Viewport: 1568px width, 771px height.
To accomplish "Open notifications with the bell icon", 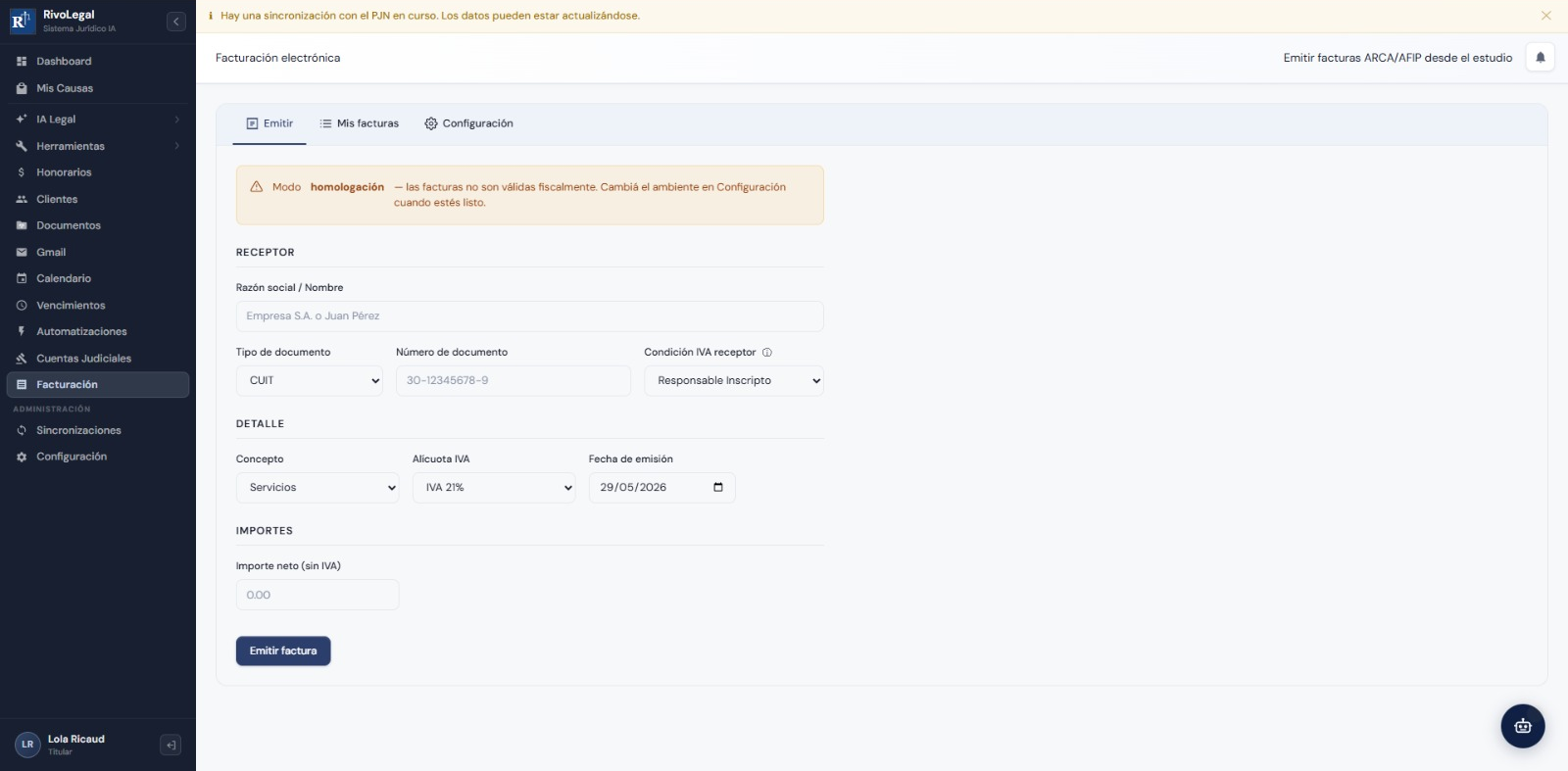I will (x=1541, y=58).
